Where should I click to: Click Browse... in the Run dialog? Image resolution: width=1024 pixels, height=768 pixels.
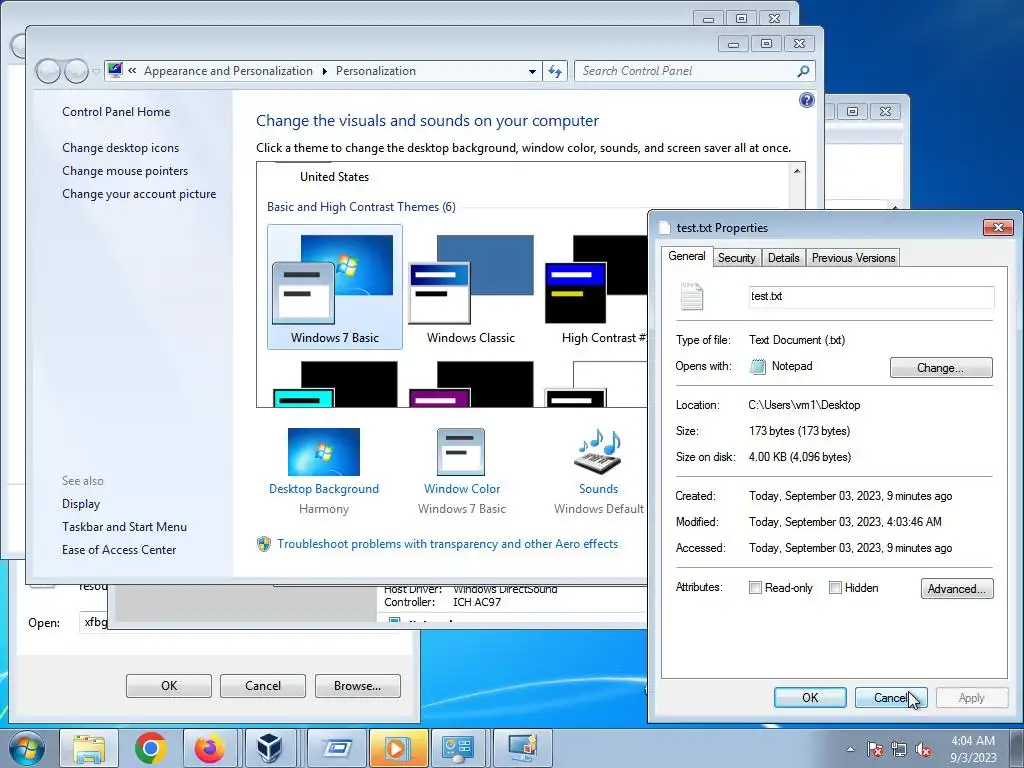[x=357, y=686]
